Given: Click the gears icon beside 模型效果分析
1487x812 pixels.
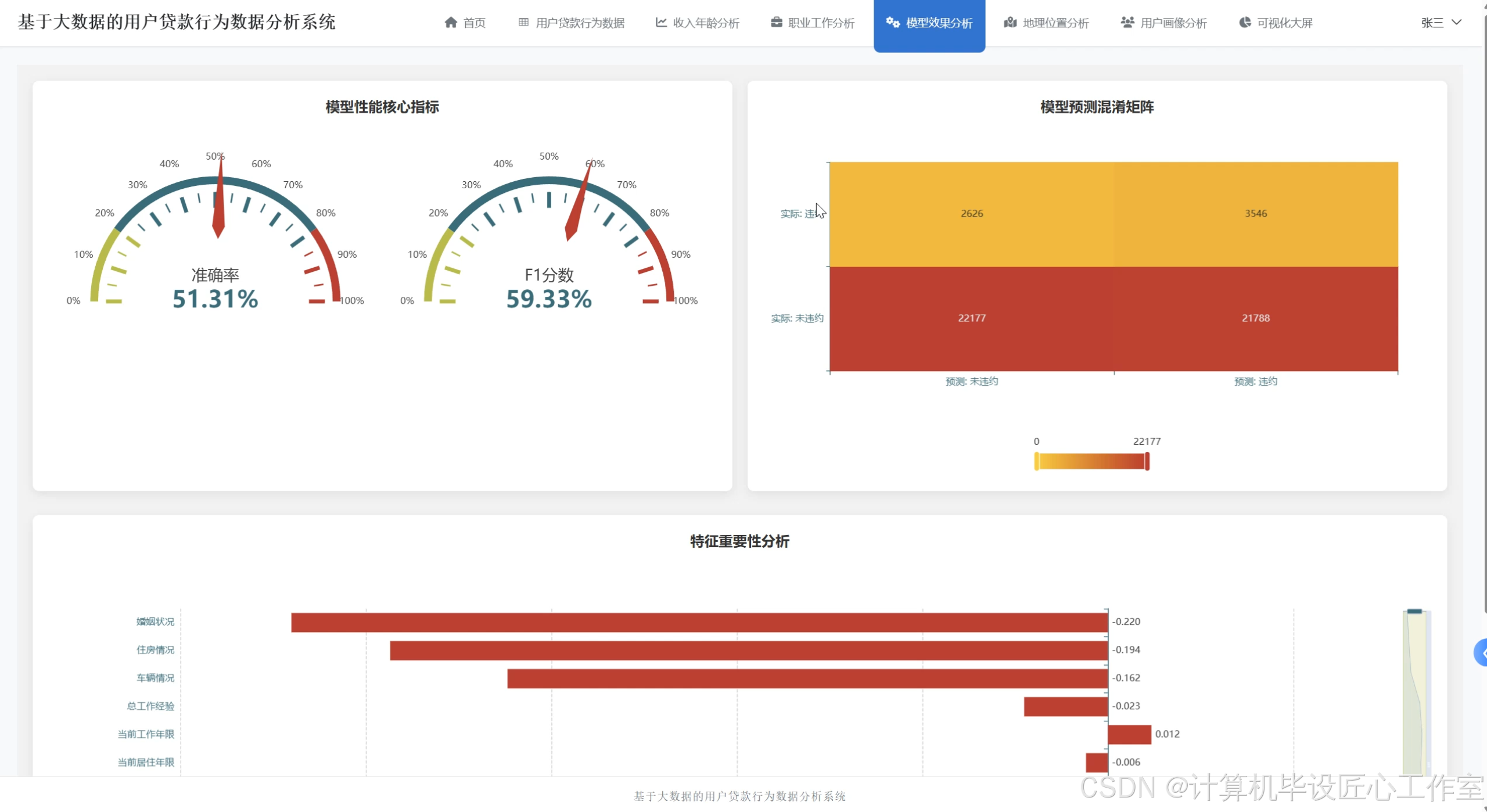Looking at the screenshot, I should click(893, 23).
